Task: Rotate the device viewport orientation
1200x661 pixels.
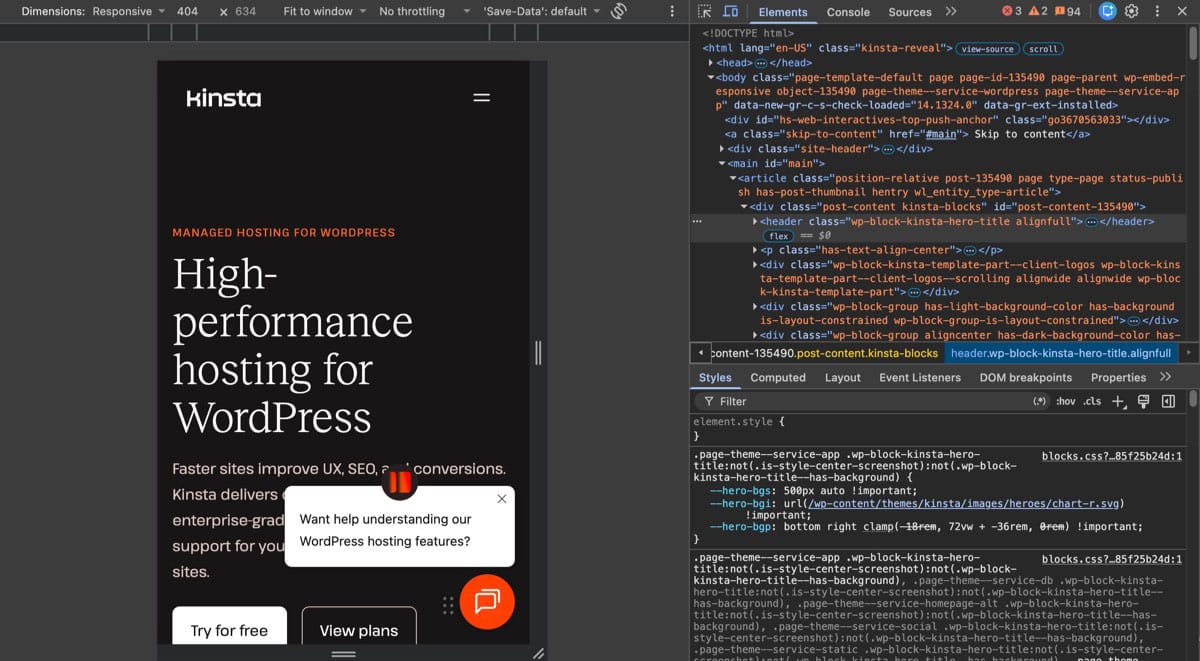Action: (619, 12)
